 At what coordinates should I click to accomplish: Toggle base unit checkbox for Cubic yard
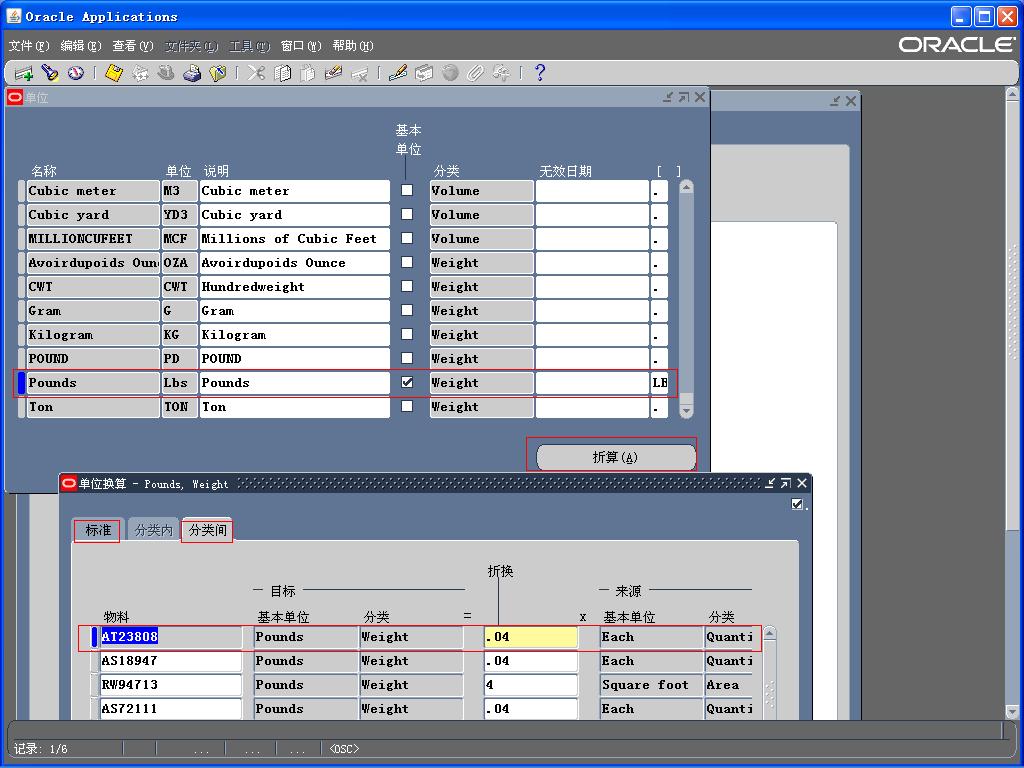point(407,214)
